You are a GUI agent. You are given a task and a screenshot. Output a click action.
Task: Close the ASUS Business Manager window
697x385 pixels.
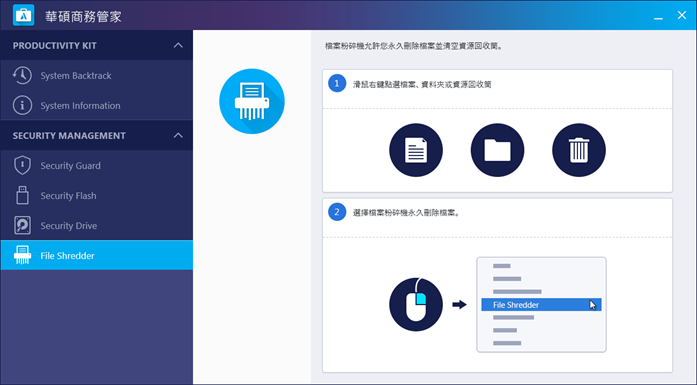click(x=682, y=15)
